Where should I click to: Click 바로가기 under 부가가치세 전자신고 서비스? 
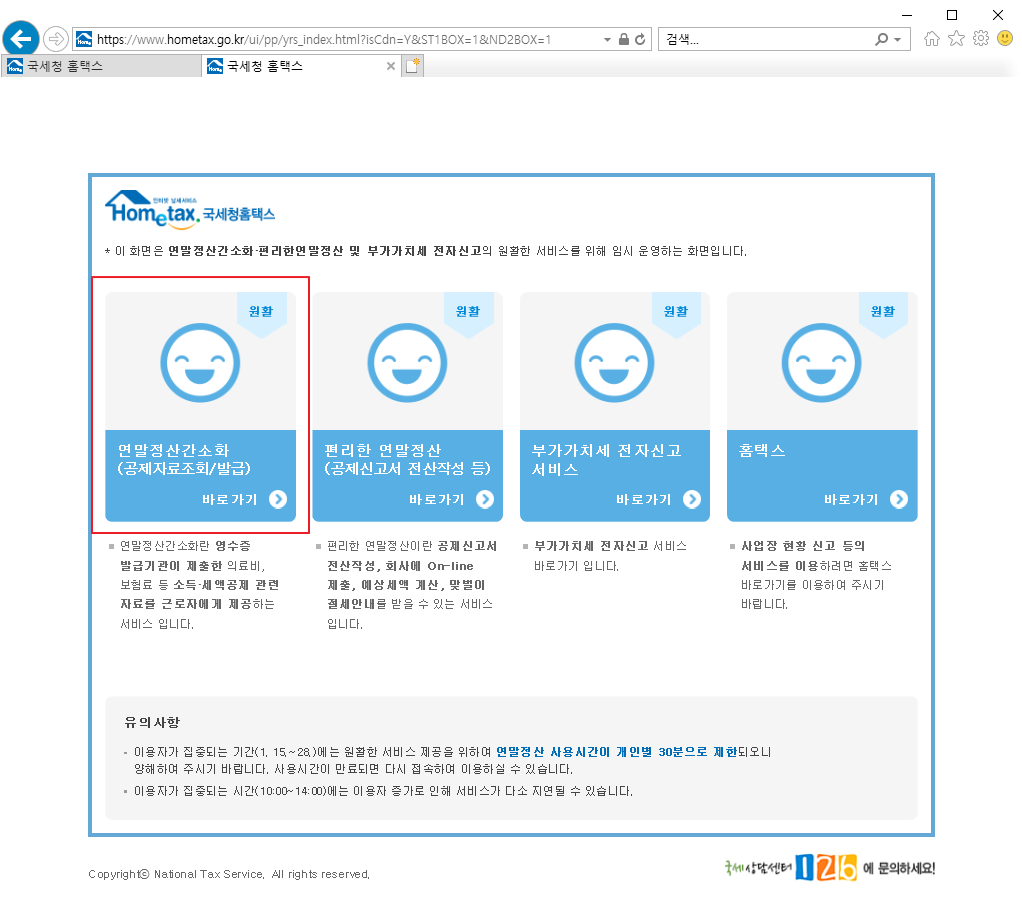(x=644, y=500)
